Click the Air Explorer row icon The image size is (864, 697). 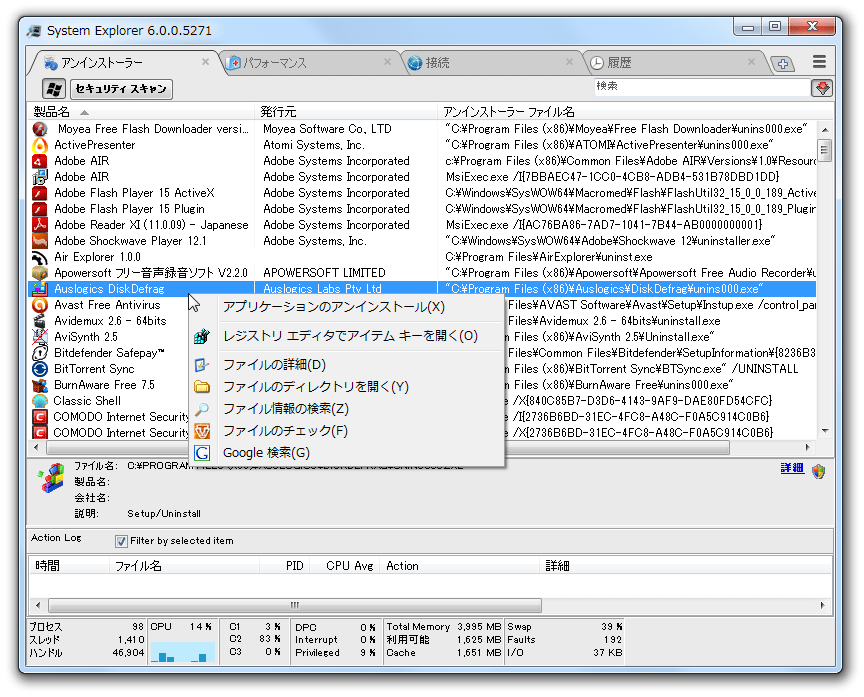[40, 257]
